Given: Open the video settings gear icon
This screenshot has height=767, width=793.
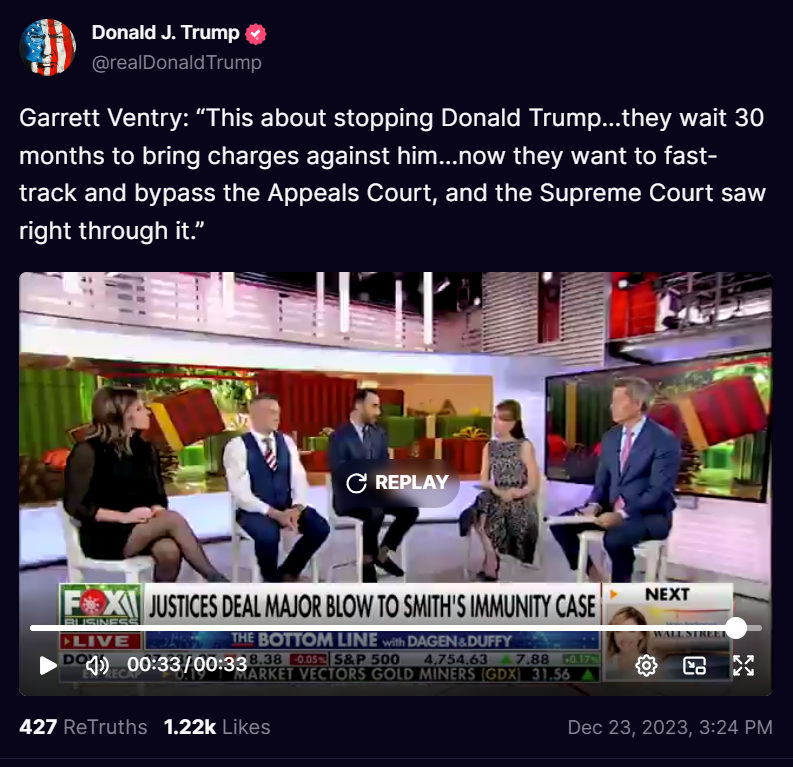Looking at the screenshot, I should click(x=646, y=665).
